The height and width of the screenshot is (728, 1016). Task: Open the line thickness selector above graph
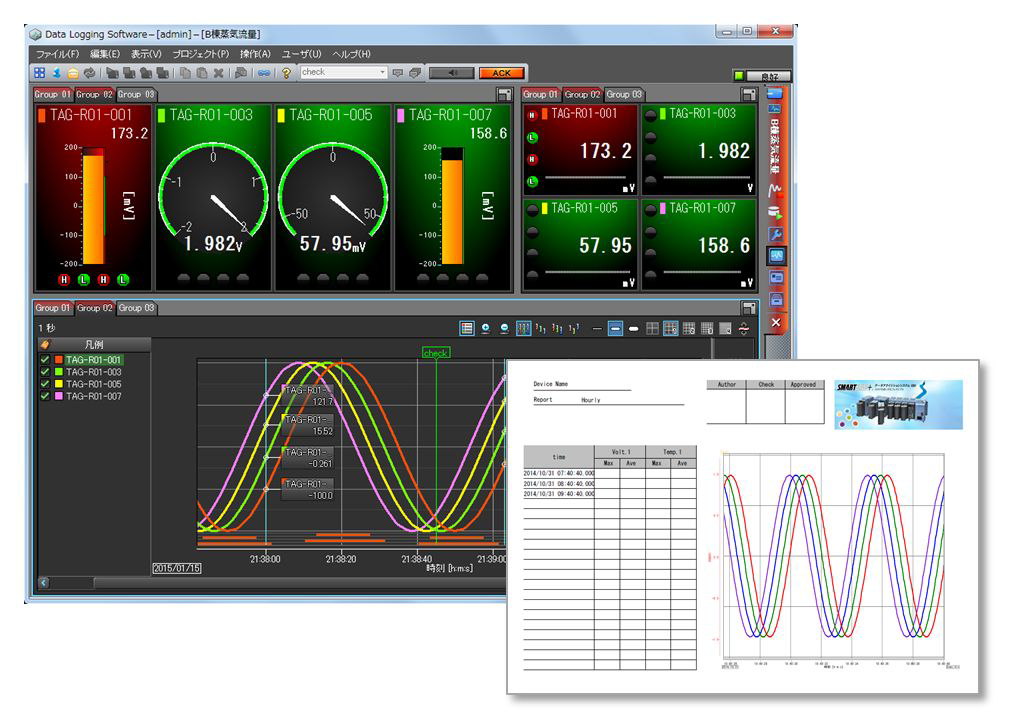point(614,326)
